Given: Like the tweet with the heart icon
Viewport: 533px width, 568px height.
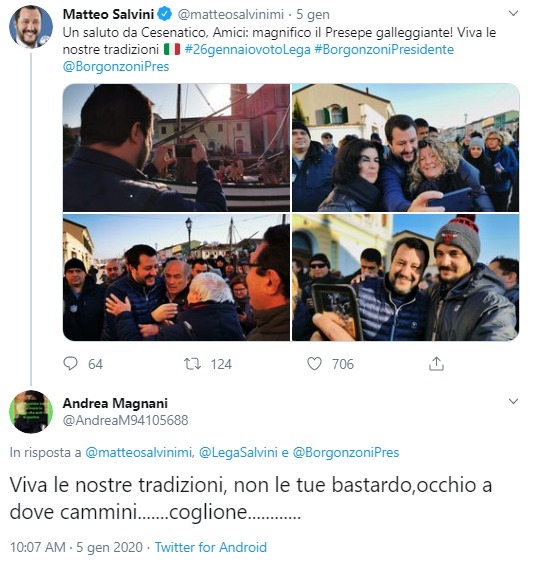Looking at the screenshot, I should (x=314, y=364).
